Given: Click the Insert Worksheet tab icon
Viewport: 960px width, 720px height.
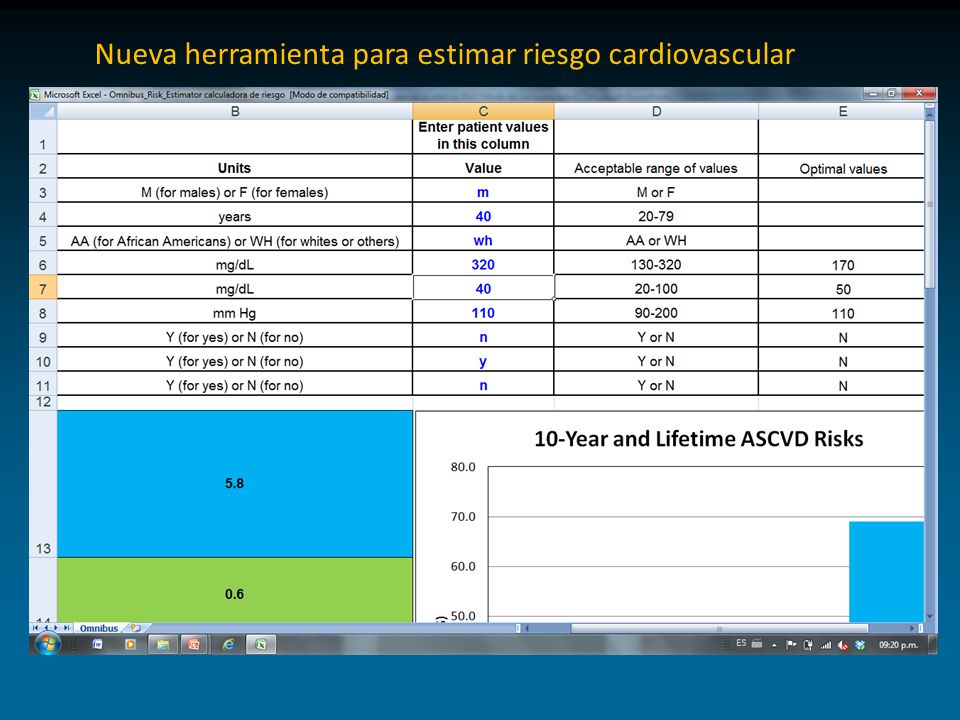Looking at the screenshot, I should point(135,628).
